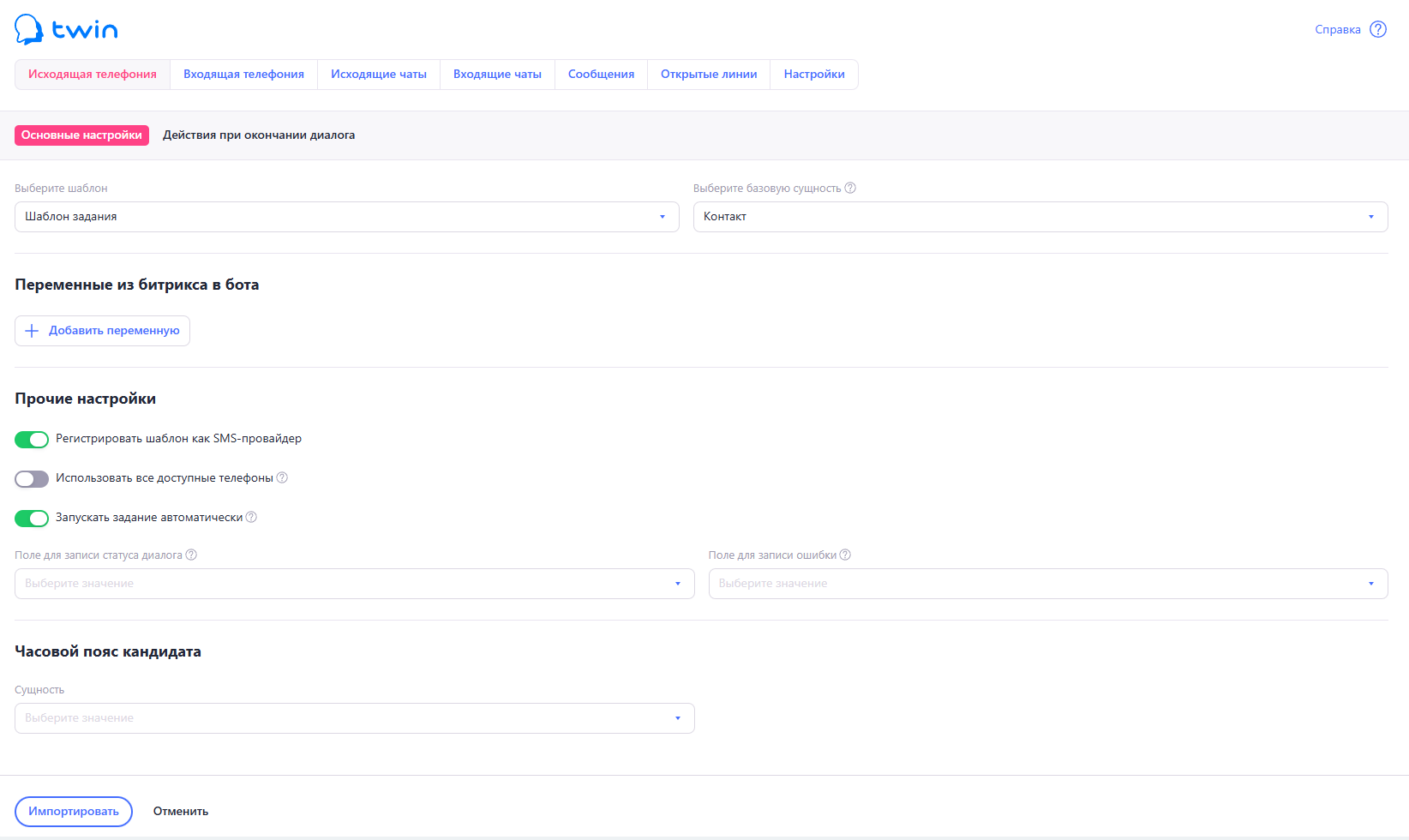Click help icon beside Запускать задание автоматически
Screen dimensions: 1409x840
[251, 517]
